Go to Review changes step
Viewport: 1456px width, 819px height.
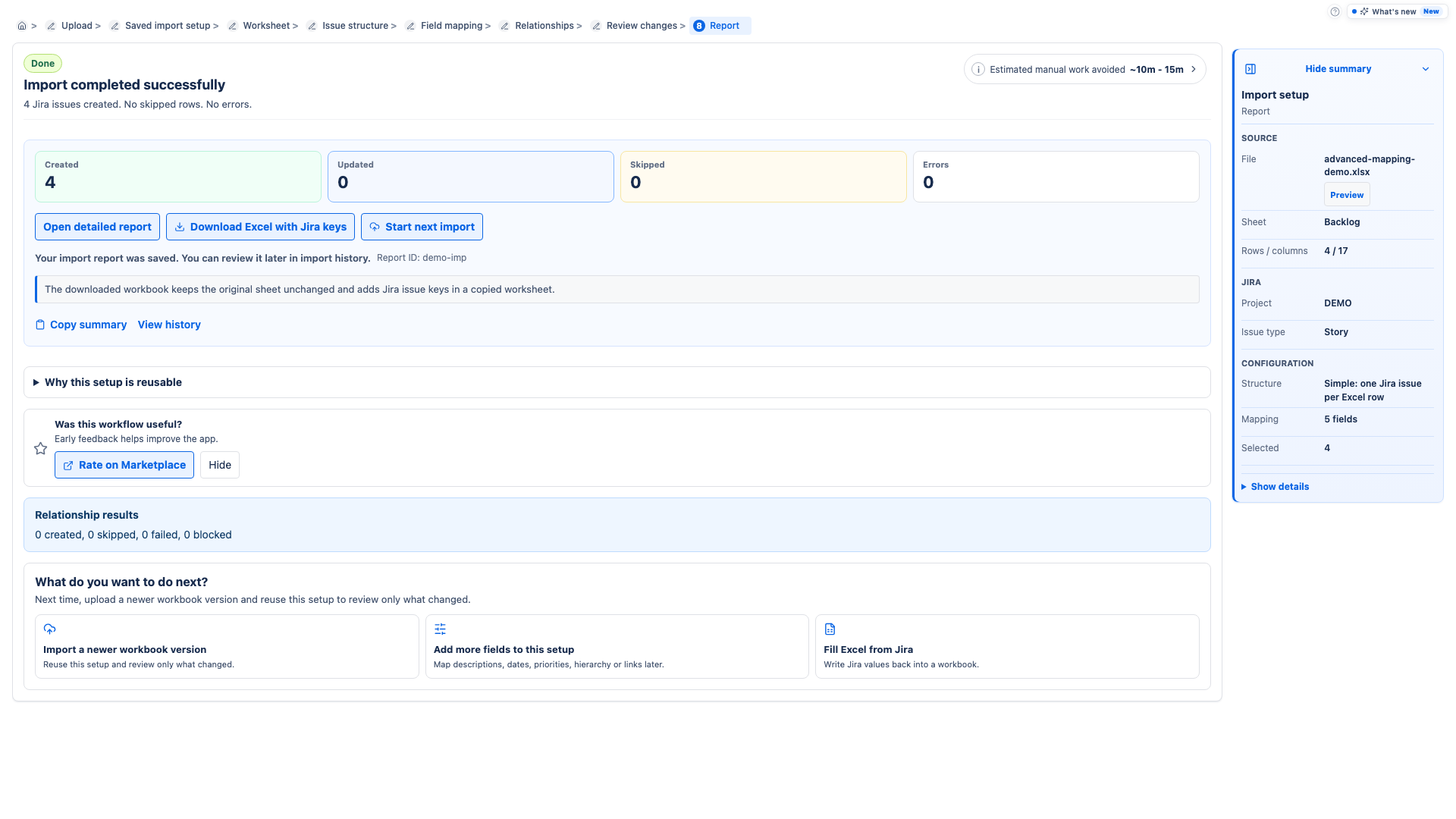pos(642,26)
